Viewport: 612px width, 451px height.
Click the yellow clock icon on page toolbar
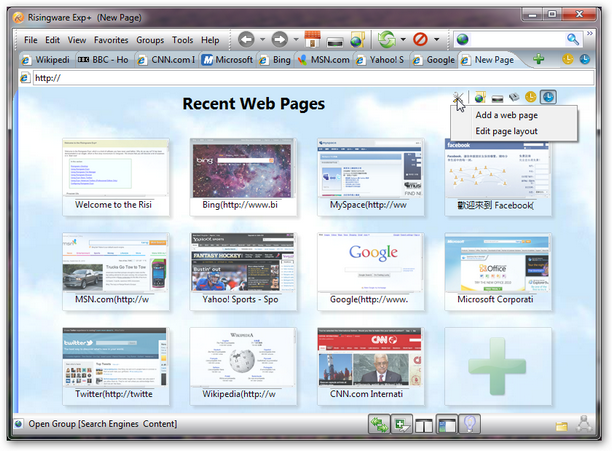(x=530, y=97)
